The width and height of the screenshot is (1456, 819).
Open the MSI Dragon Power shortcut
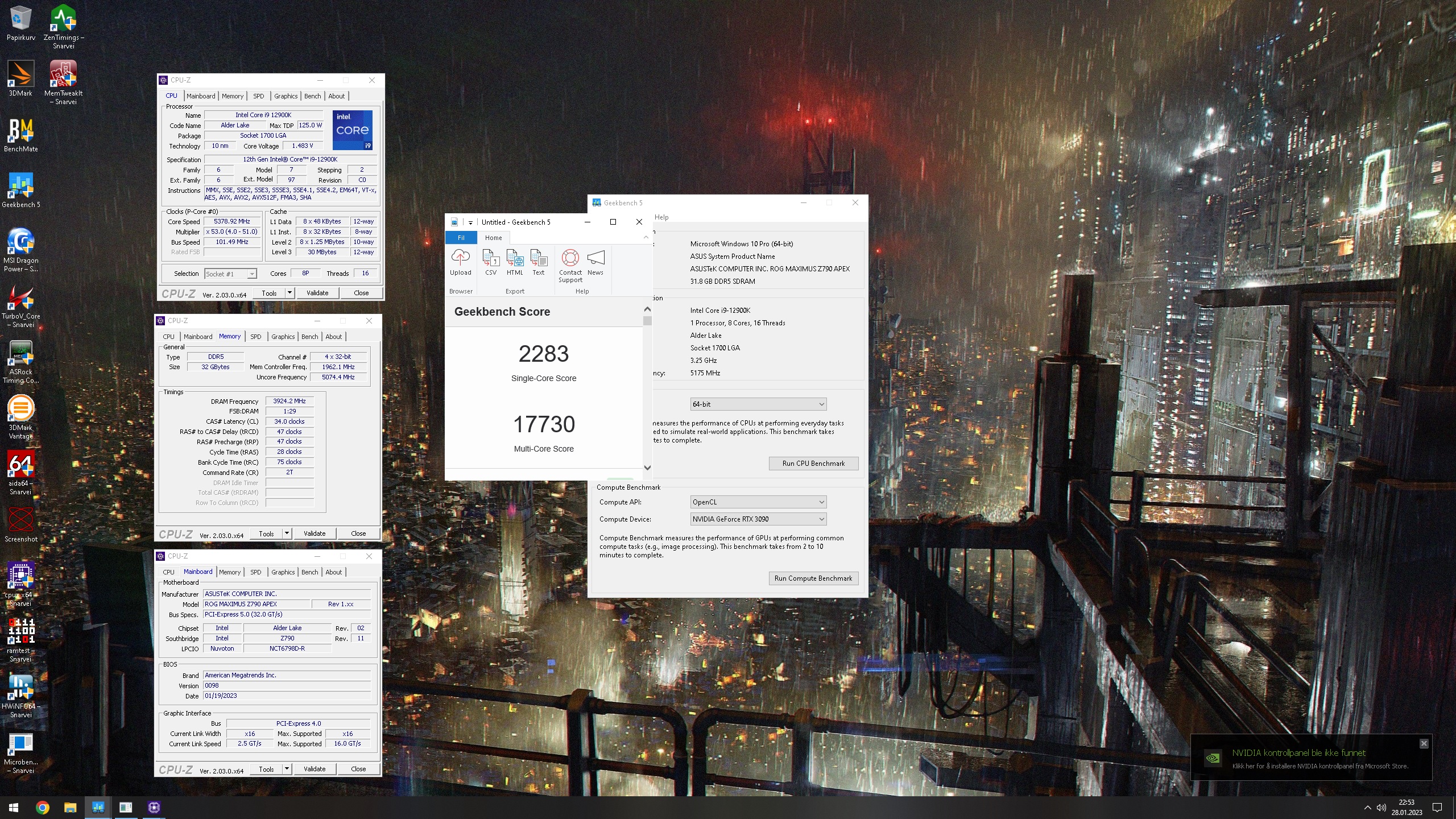21,250
